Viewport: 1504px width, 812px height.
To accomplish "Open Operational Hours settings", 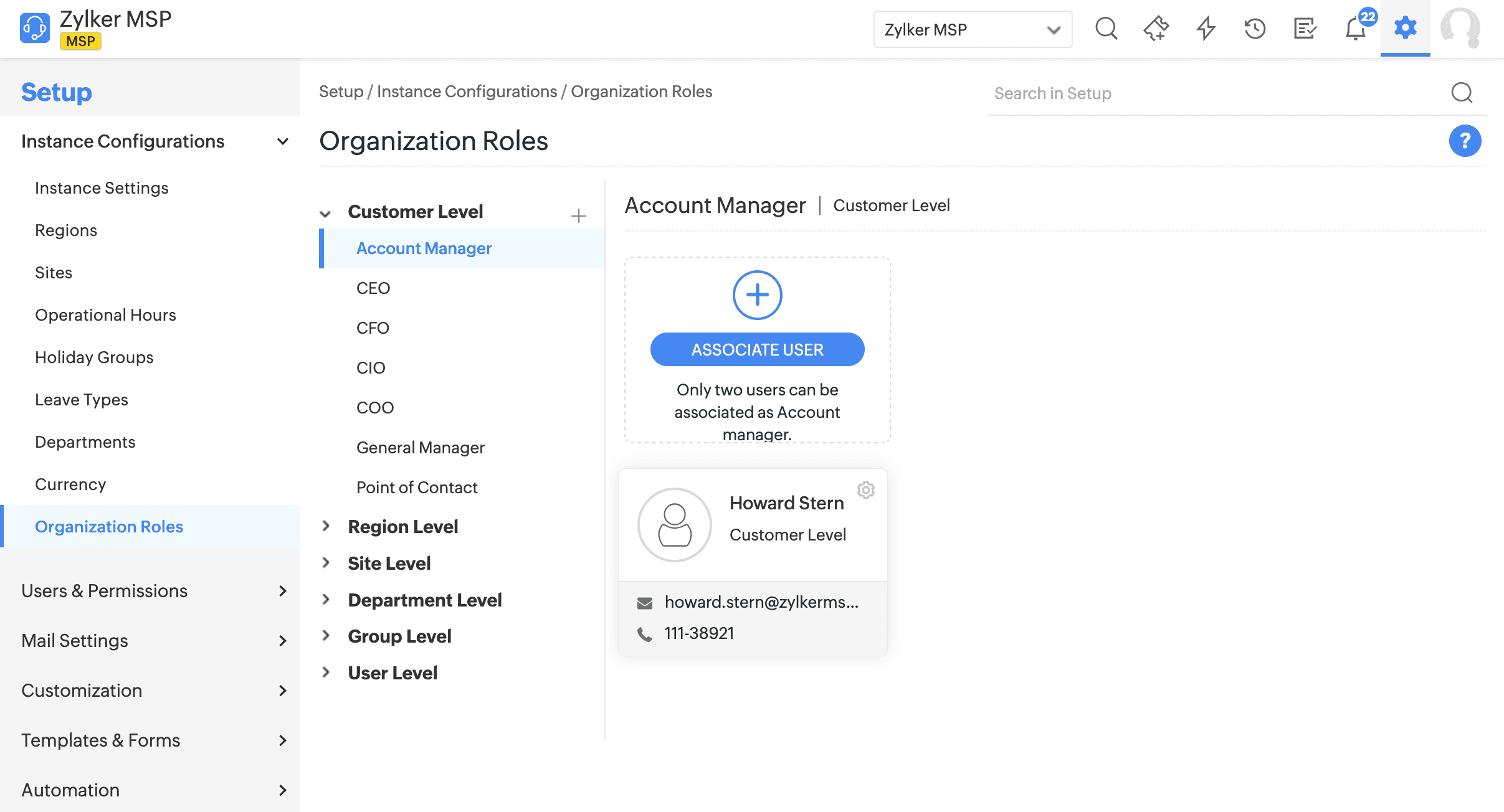I will click(x=105, y=315).
